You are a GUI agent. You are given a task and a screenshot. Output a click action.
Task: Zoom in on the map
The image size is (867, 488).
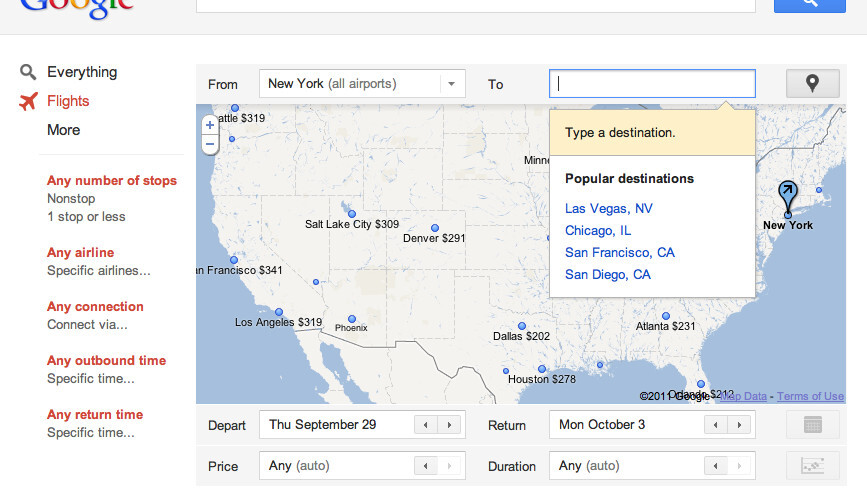[x=210, y=125]
